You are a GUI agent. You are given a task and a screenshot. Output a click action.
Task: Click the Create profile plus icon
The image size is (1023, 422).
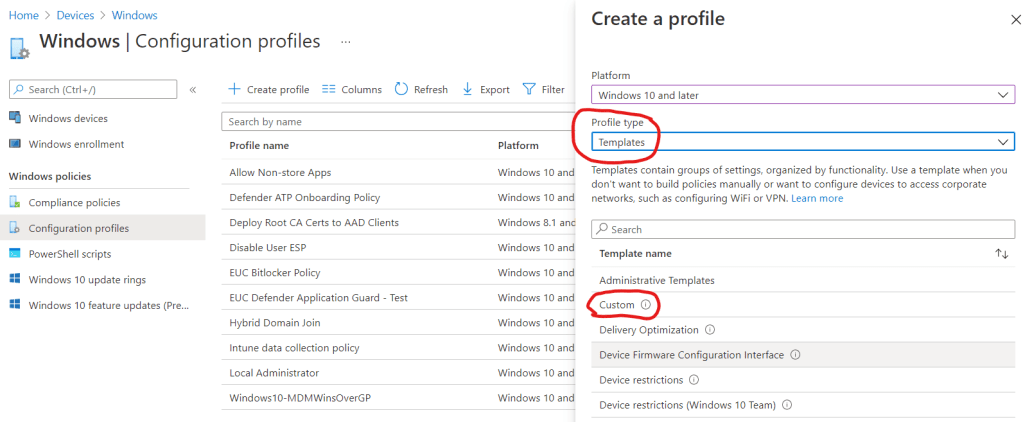235,89
